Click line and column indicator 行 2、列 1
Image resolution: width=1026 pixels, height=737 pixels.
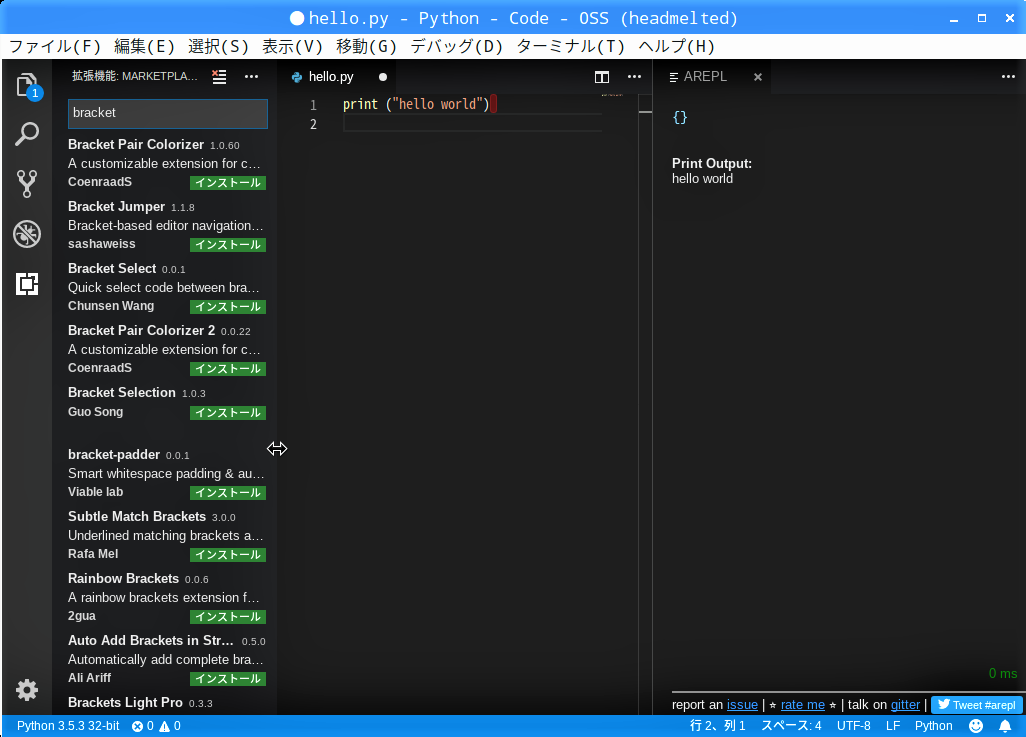(x=718, y=726)
